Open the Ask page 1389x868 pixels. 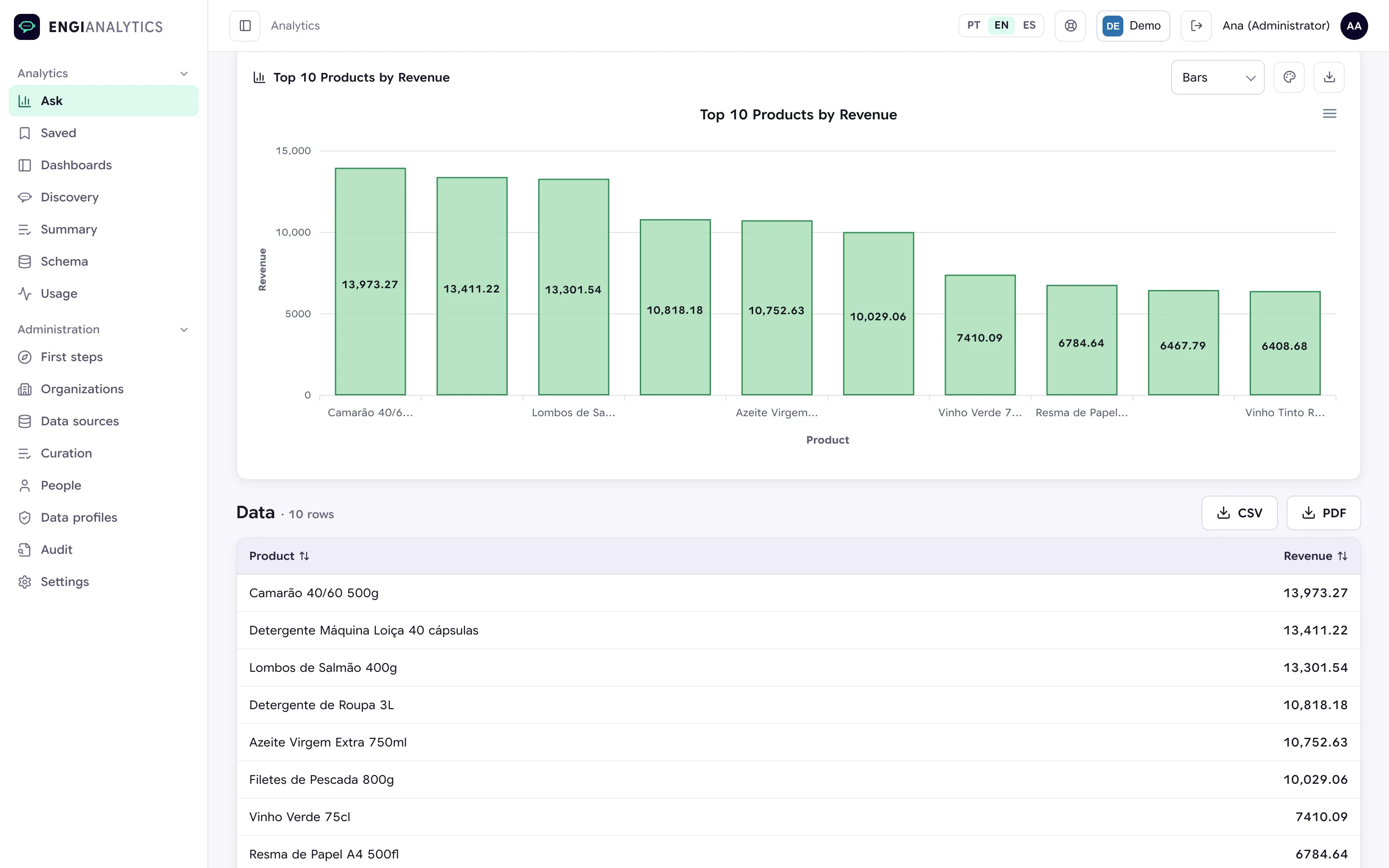pos(103,101)
